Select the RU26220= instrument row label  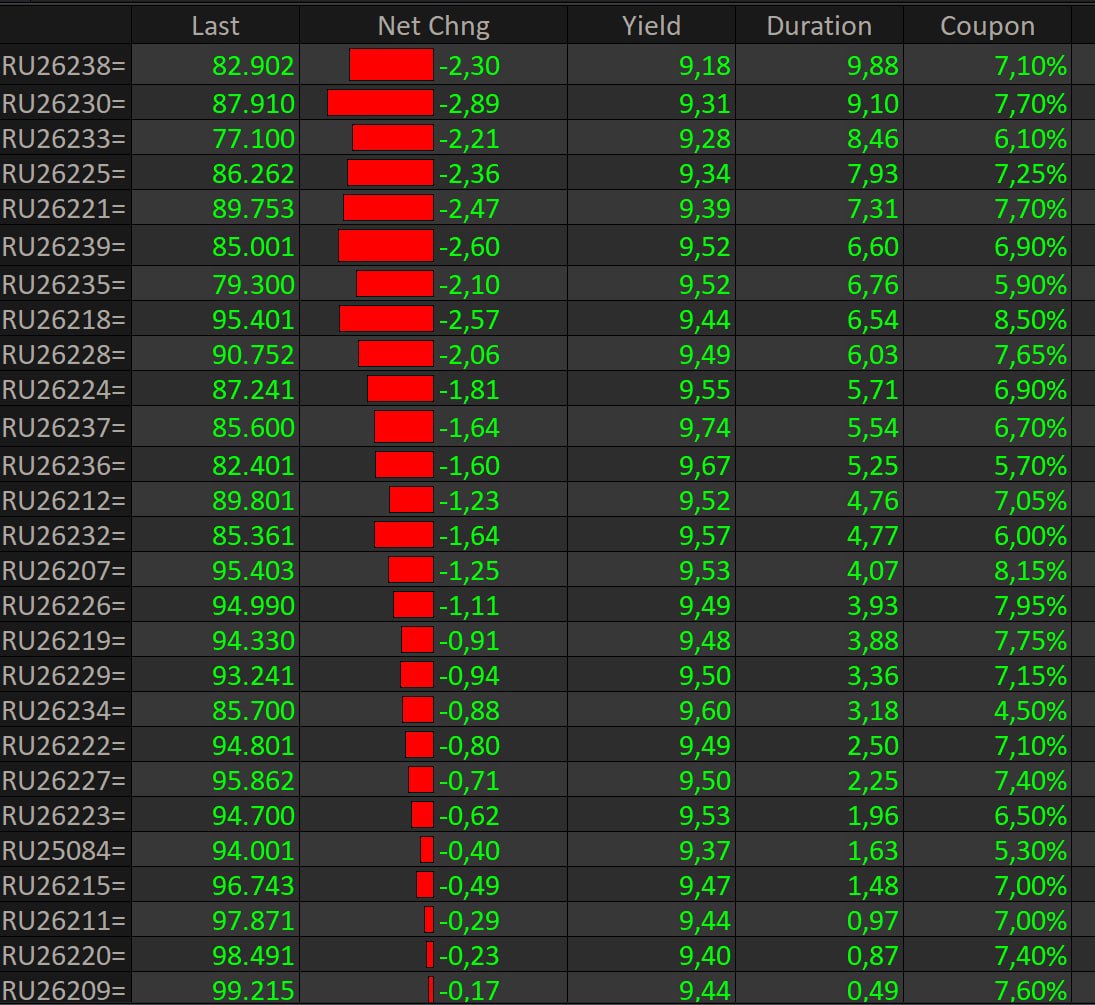point(64,955)
